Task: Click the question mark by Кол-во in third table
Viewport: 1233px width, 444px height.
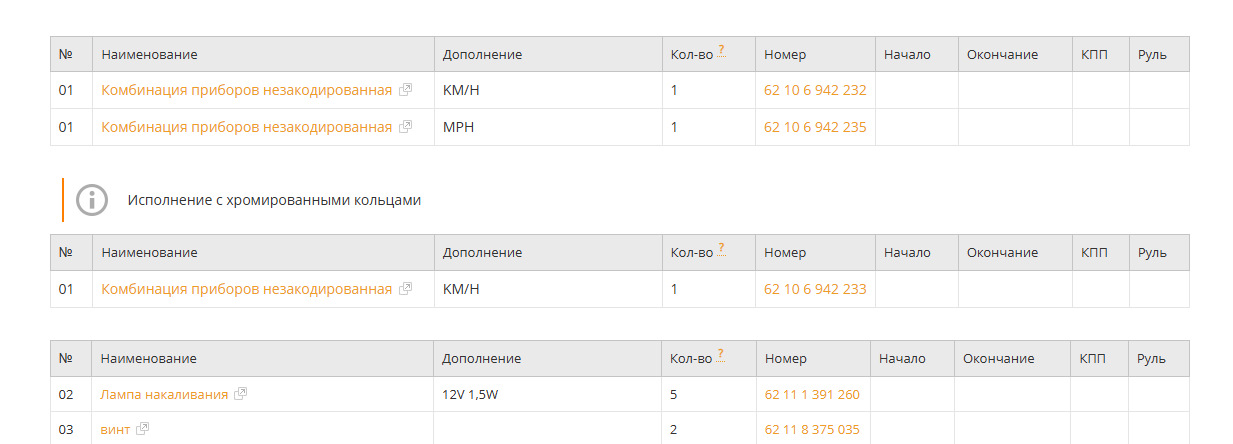Action: pyautogui.click(x=721, y=354)
